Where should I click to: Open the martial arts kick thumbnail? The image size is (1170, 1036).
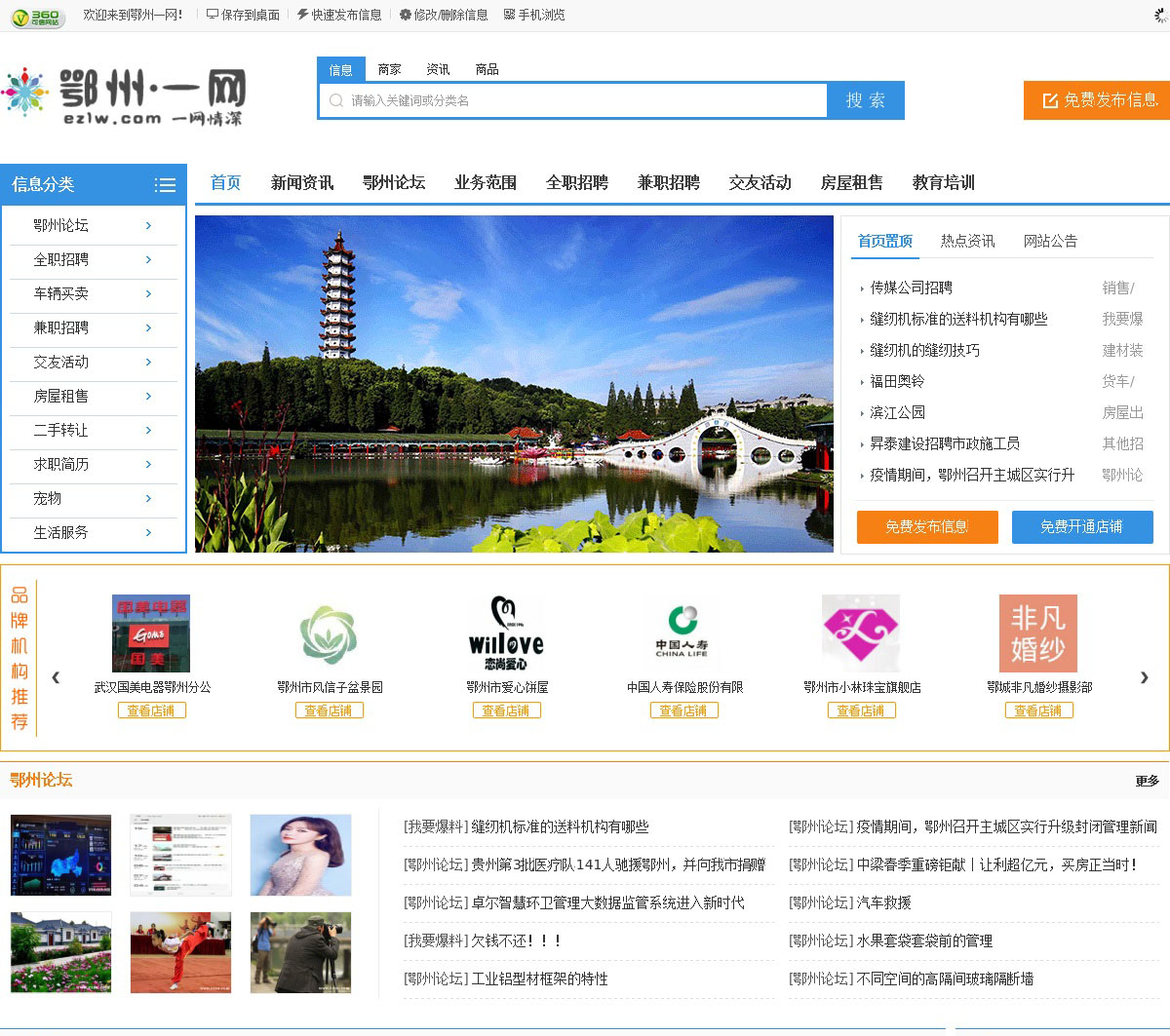(x=180, y=952)
